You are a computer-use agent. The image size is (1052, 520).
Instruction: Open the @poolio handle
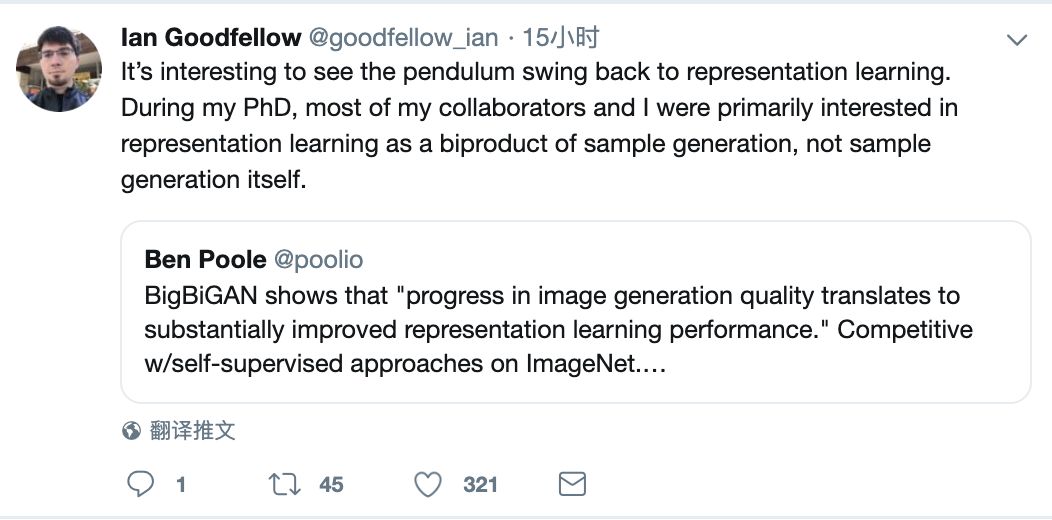318,260
